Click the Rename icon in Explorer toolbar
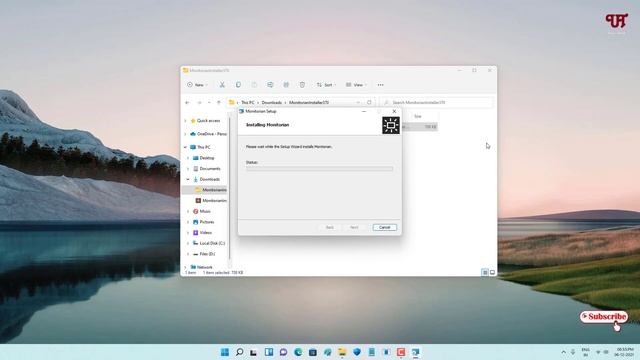Viewport: 640px width, 360px height. pos(270,85)
